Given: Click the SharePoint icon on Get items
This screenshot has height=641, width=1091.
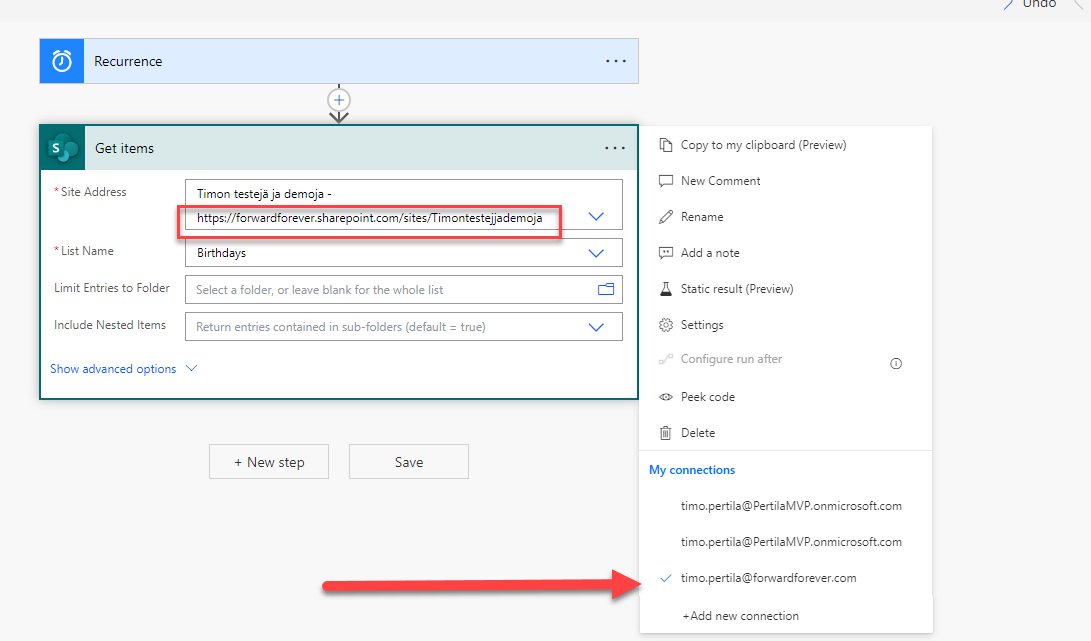Looking at the screenshot, I should pos(63,148).
